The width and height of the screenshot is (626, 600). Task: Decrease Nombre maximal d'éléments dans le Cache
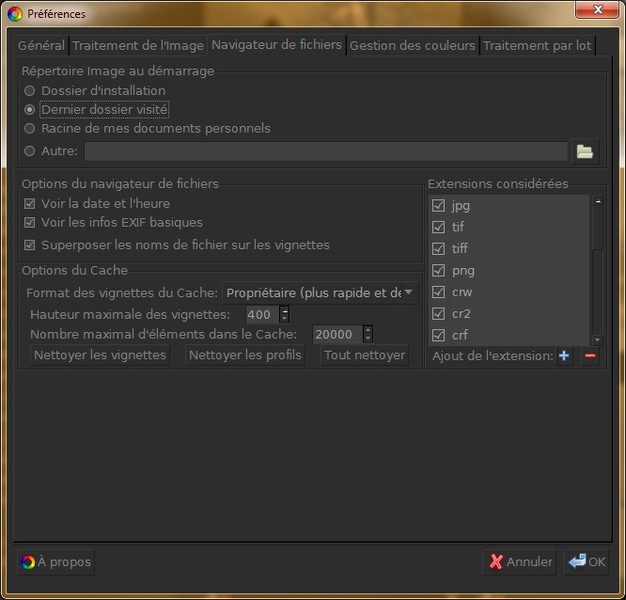point(368,338)
